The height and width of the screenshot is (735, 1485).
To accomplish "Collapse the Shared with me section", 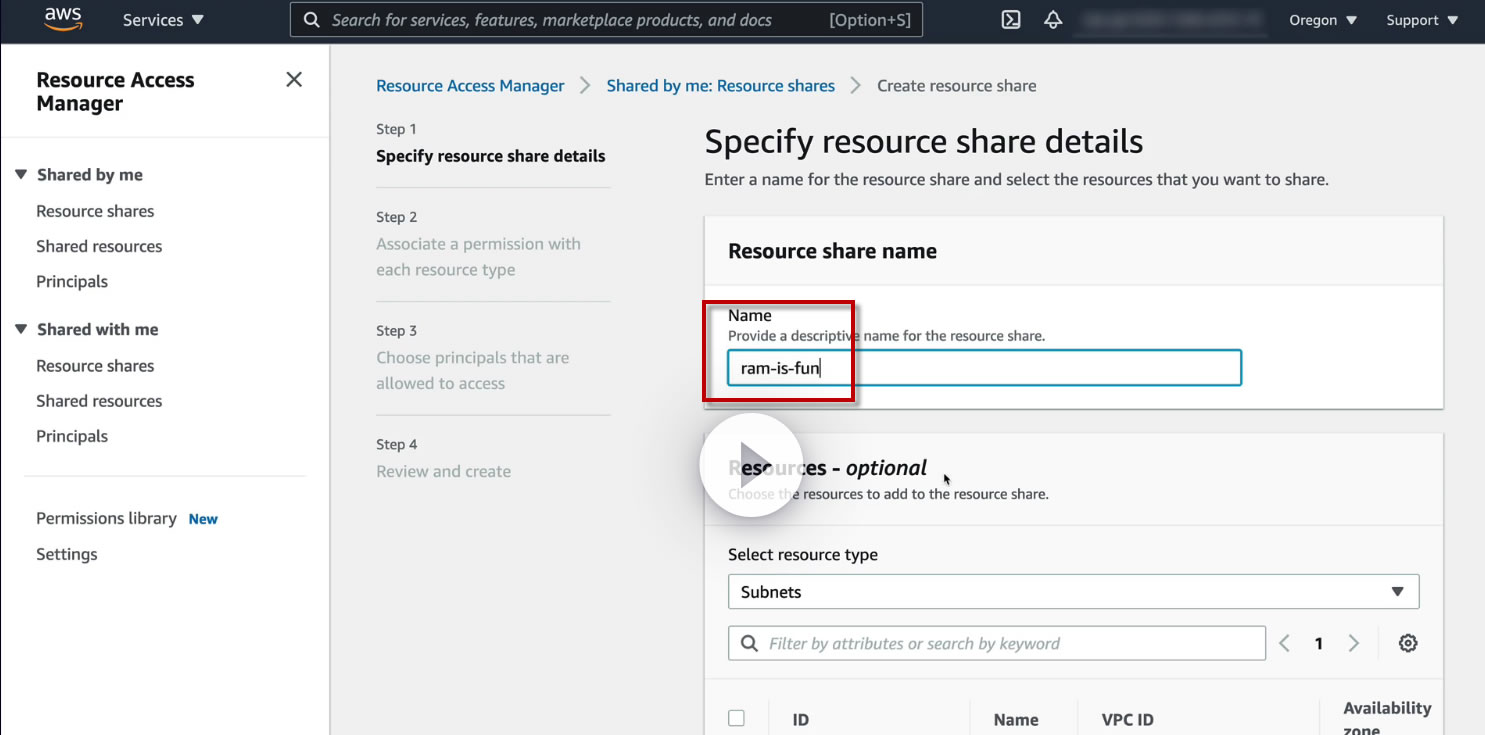I will [21, 330].
